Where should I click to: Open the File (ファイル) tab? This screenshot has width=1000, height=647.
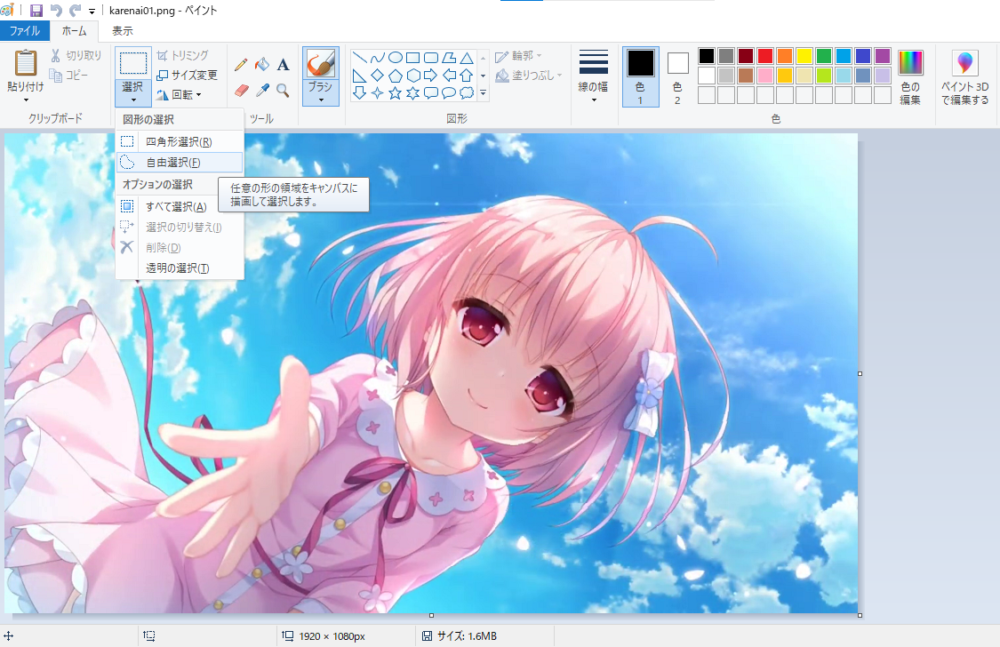coord(24,31)
